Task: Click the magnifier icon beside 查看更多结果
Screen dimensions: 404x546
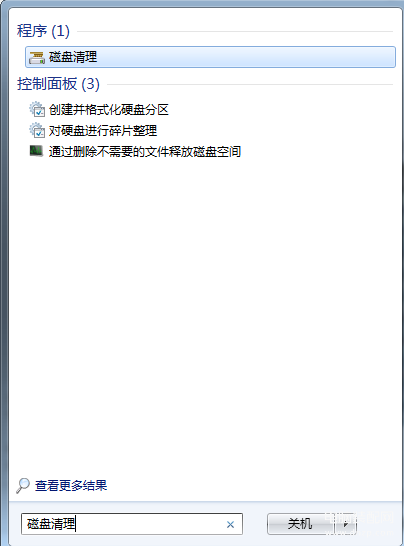Action: coord(23,485)
